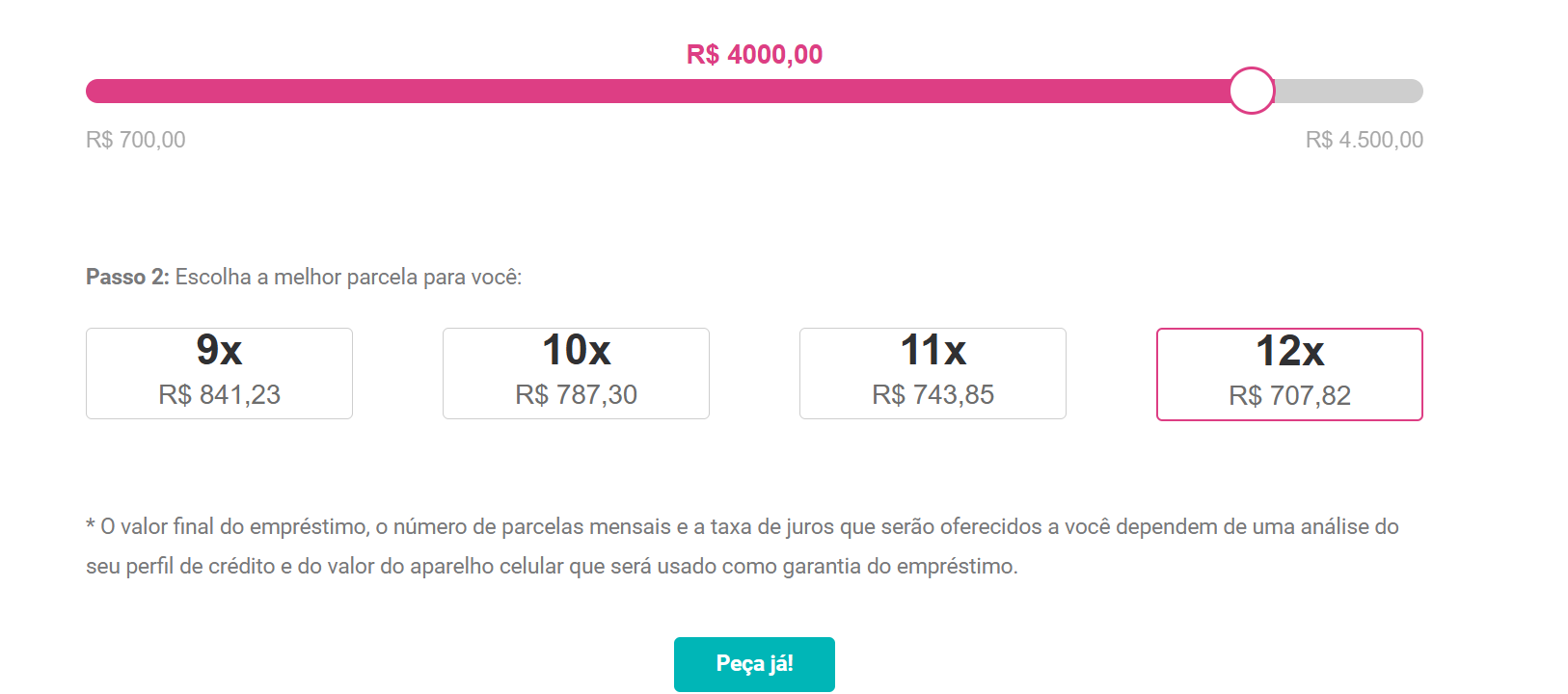This screenshot has height=694, width=1568.
Task: Click the R$ 841,23 installment price
Action: pyautogui.click(x=219, y=395)
